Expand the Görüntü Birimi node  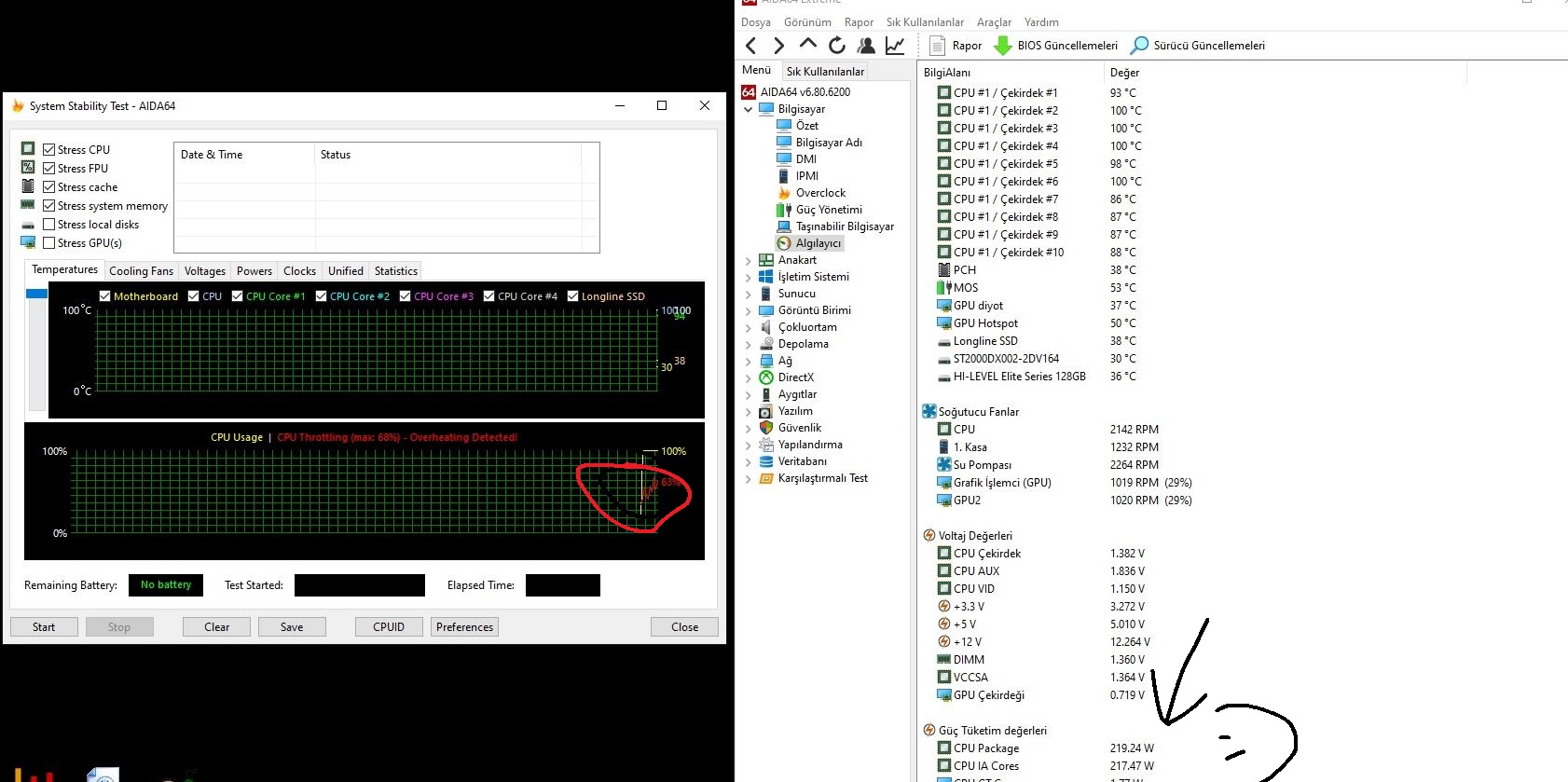pos(749,311)
